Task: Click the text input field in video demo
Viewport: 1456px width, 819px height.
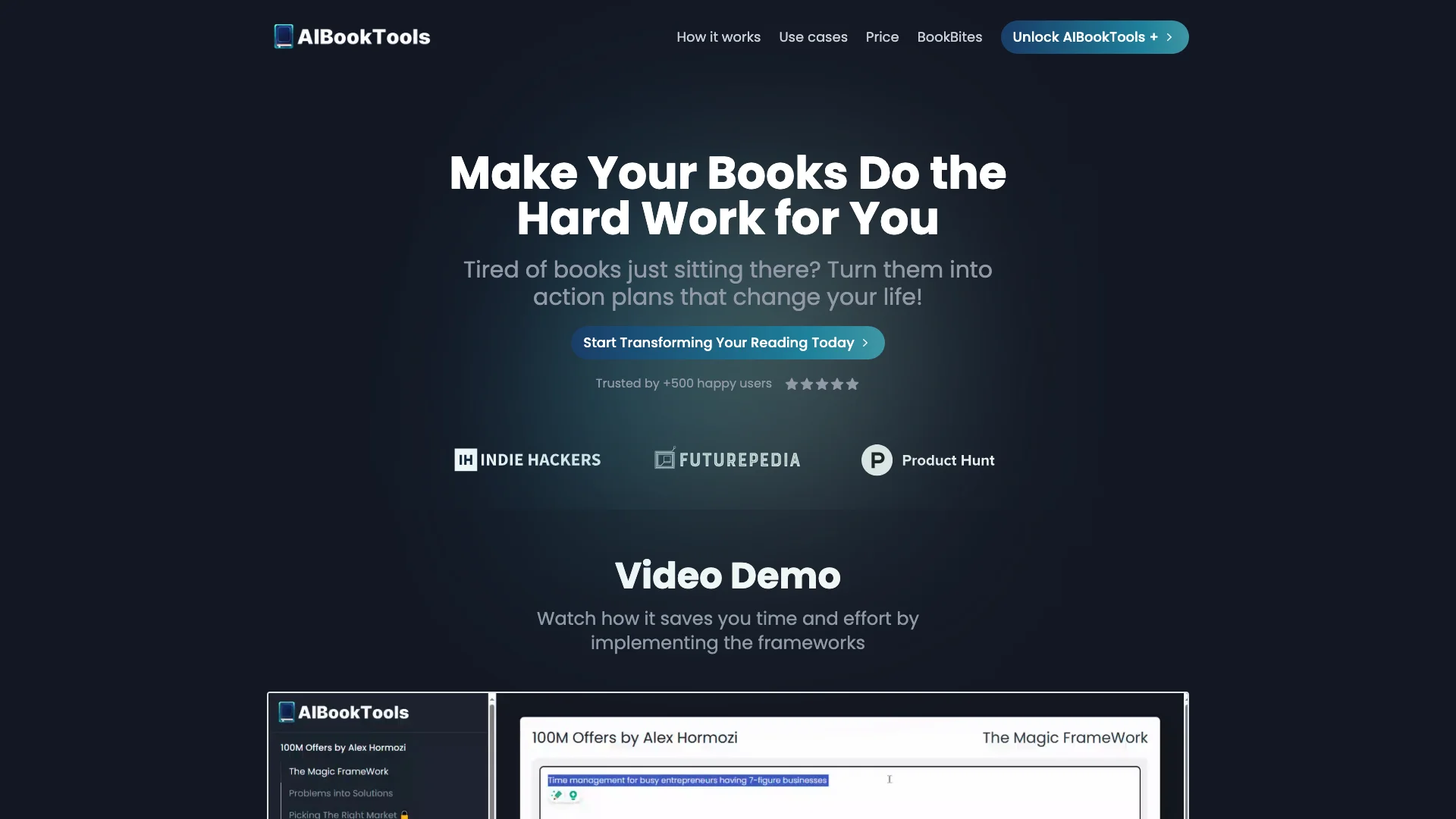Action: (840, 790)
